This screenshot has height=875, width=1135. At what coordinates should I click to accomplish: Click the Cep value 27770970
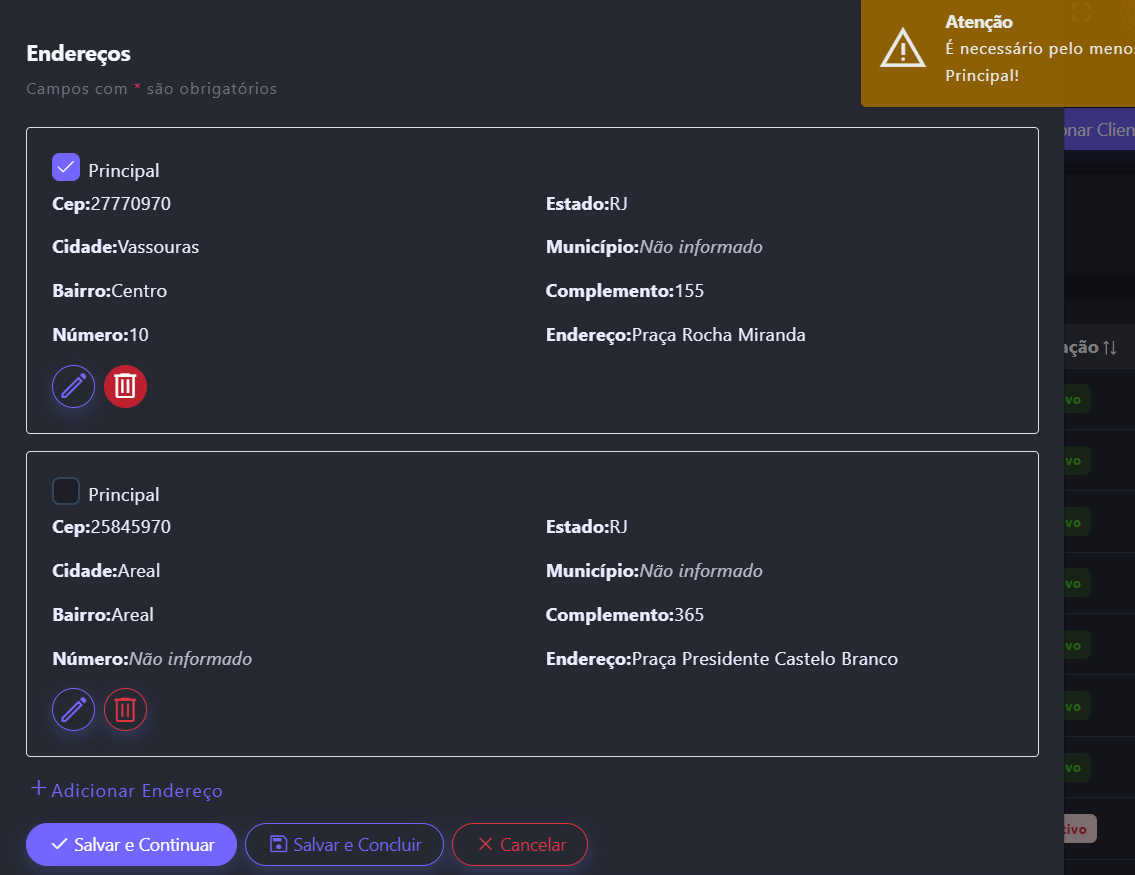point(130,204)
